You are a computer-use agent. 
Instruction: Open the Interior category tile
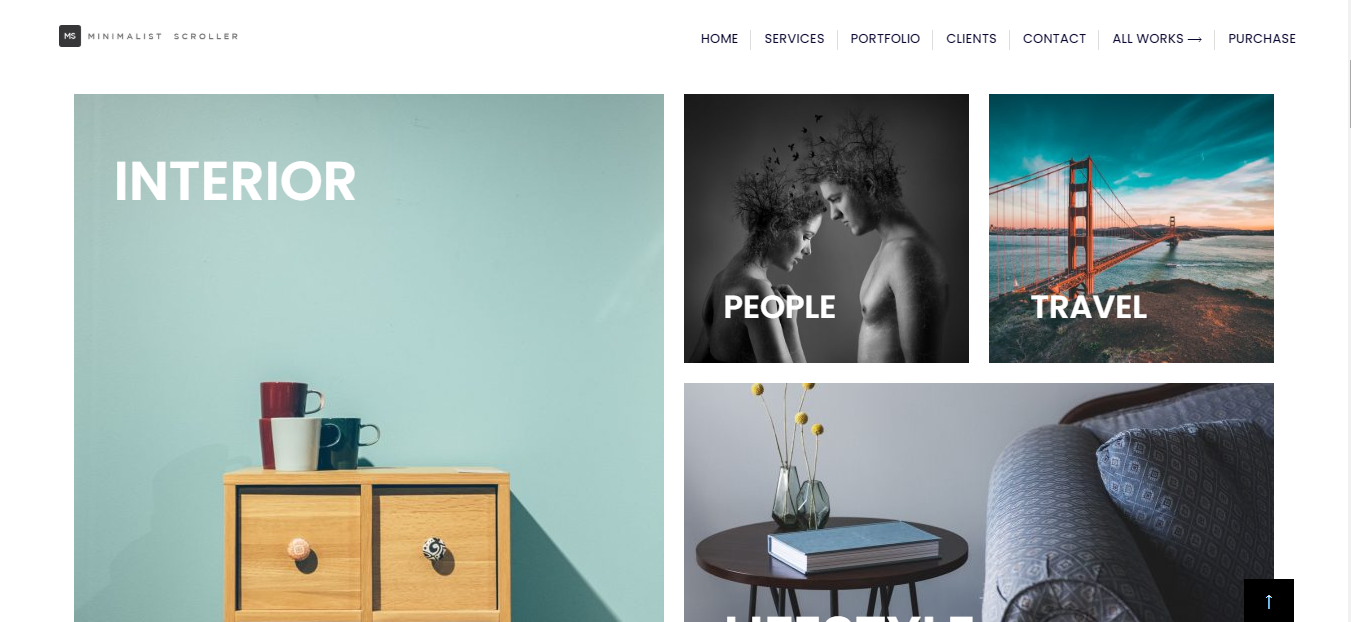click(369, 358)
